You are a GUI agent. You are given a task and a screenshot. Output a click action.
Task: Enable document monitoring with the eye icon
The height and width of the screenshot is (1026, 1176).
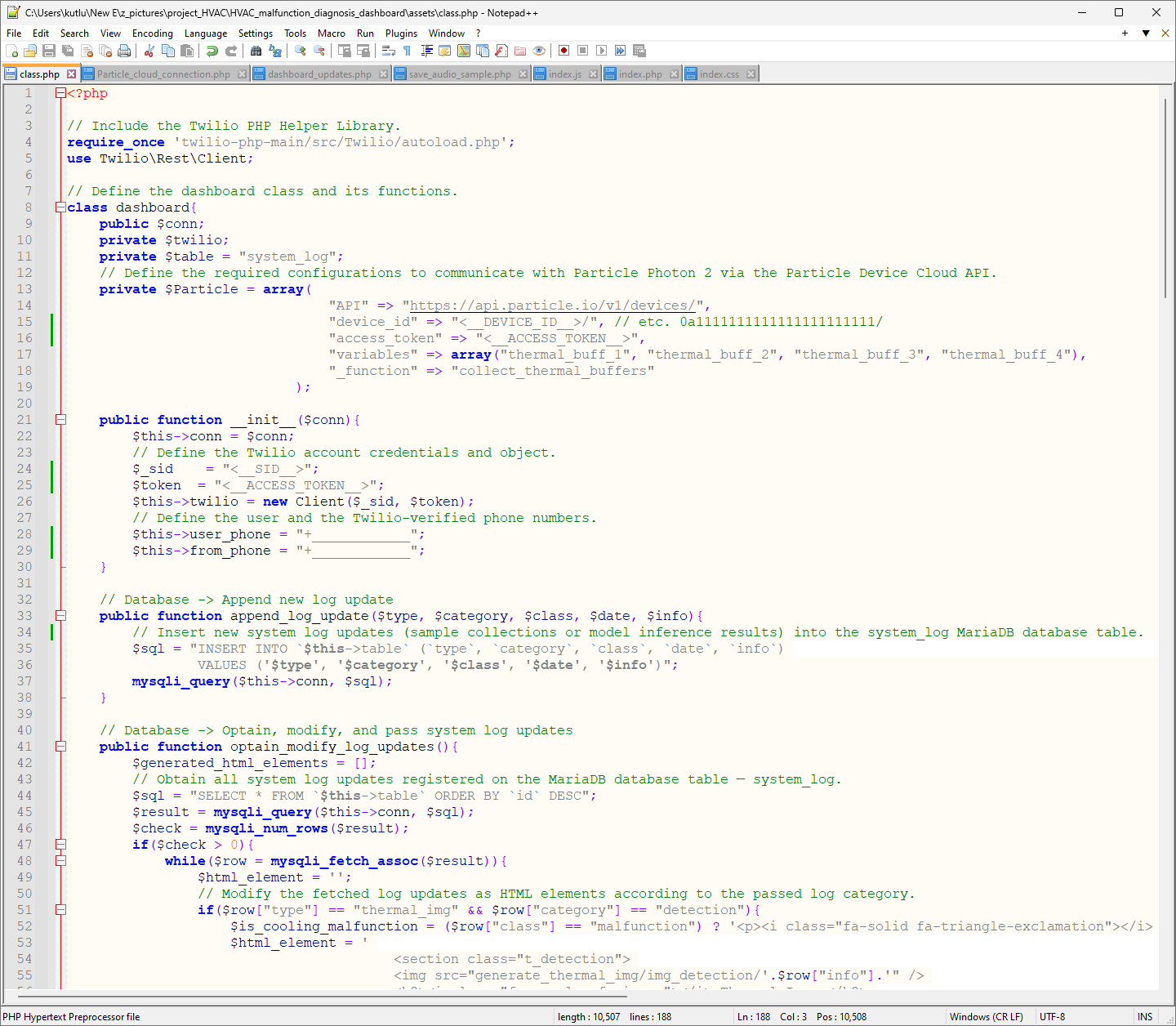click(538, 51)
